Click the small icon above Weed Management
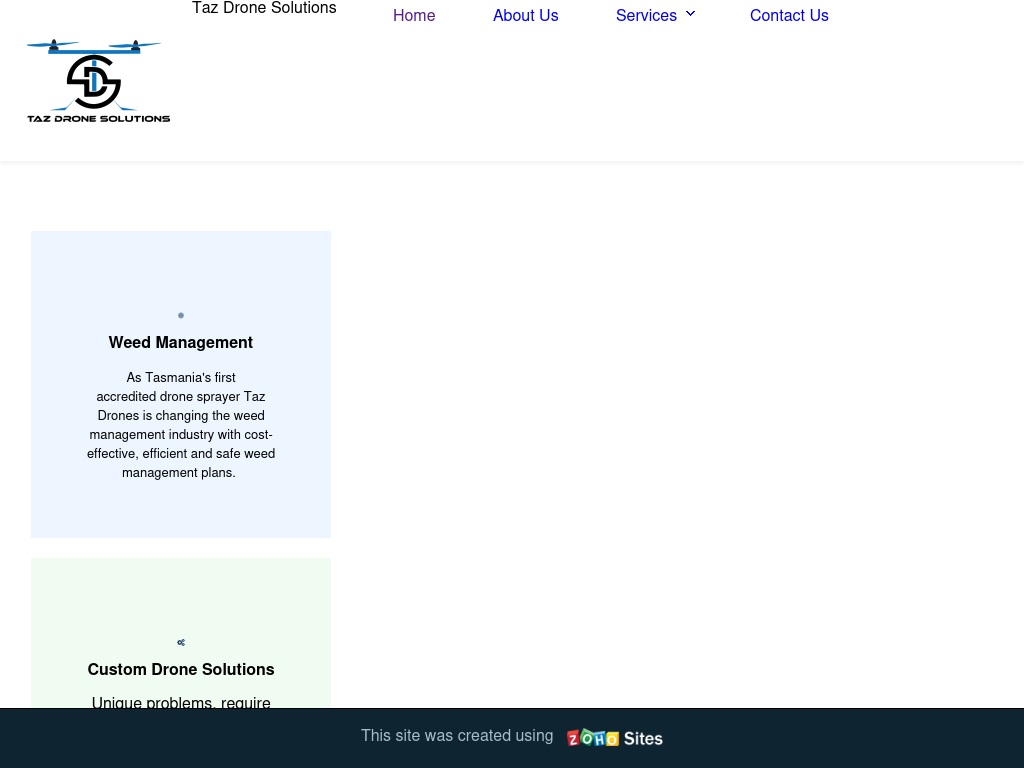The image size is (1024, 768). [181, 315]
